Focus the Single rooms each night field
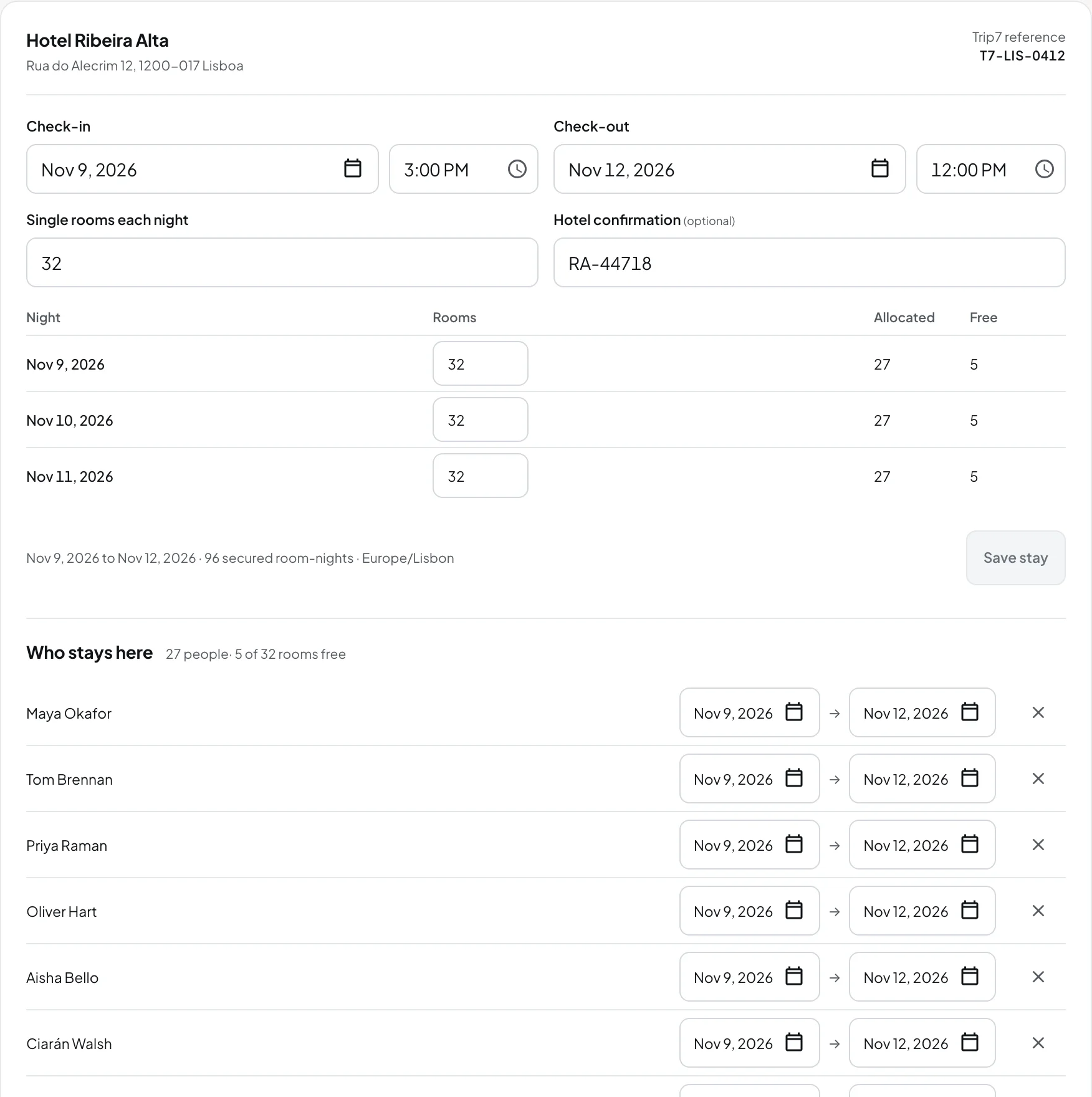Viewport: 1092px width, 1097px height. pyautogui.click(x=282, y=262)
